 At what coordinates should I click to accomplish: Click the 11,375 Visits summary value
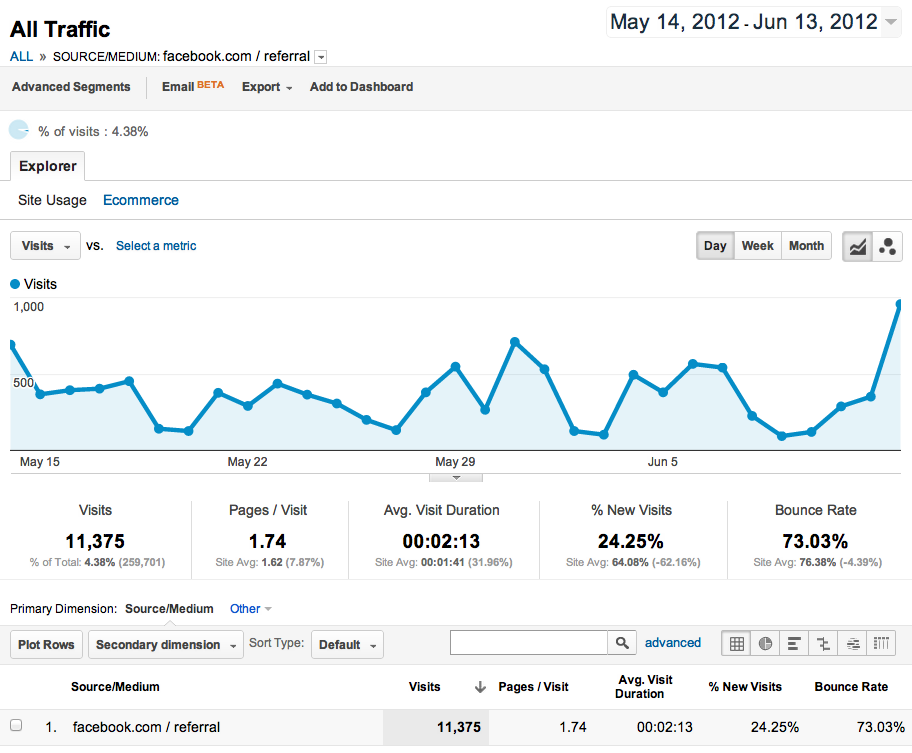[95, 541]
